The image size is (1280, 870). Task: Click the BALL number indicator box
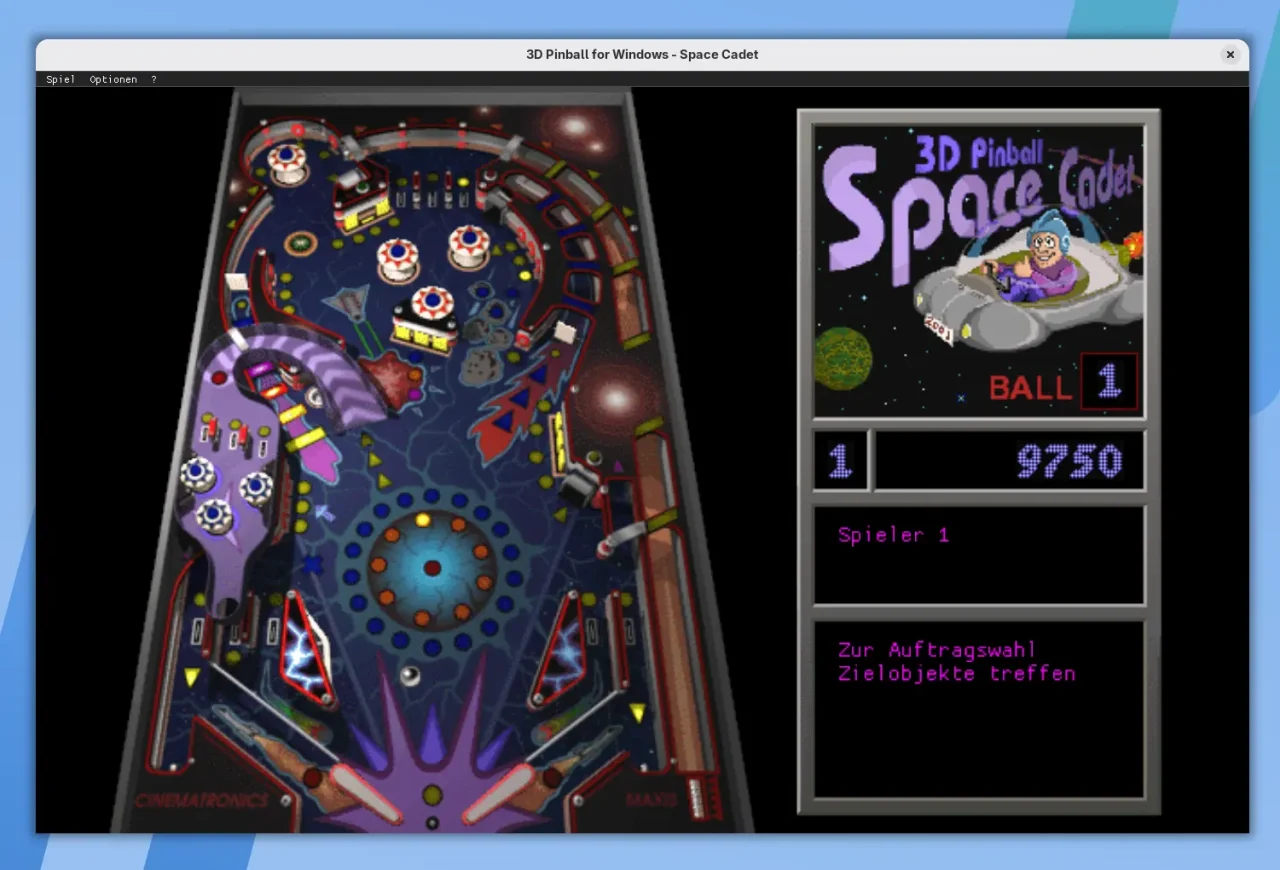[x=1108, y=381]
